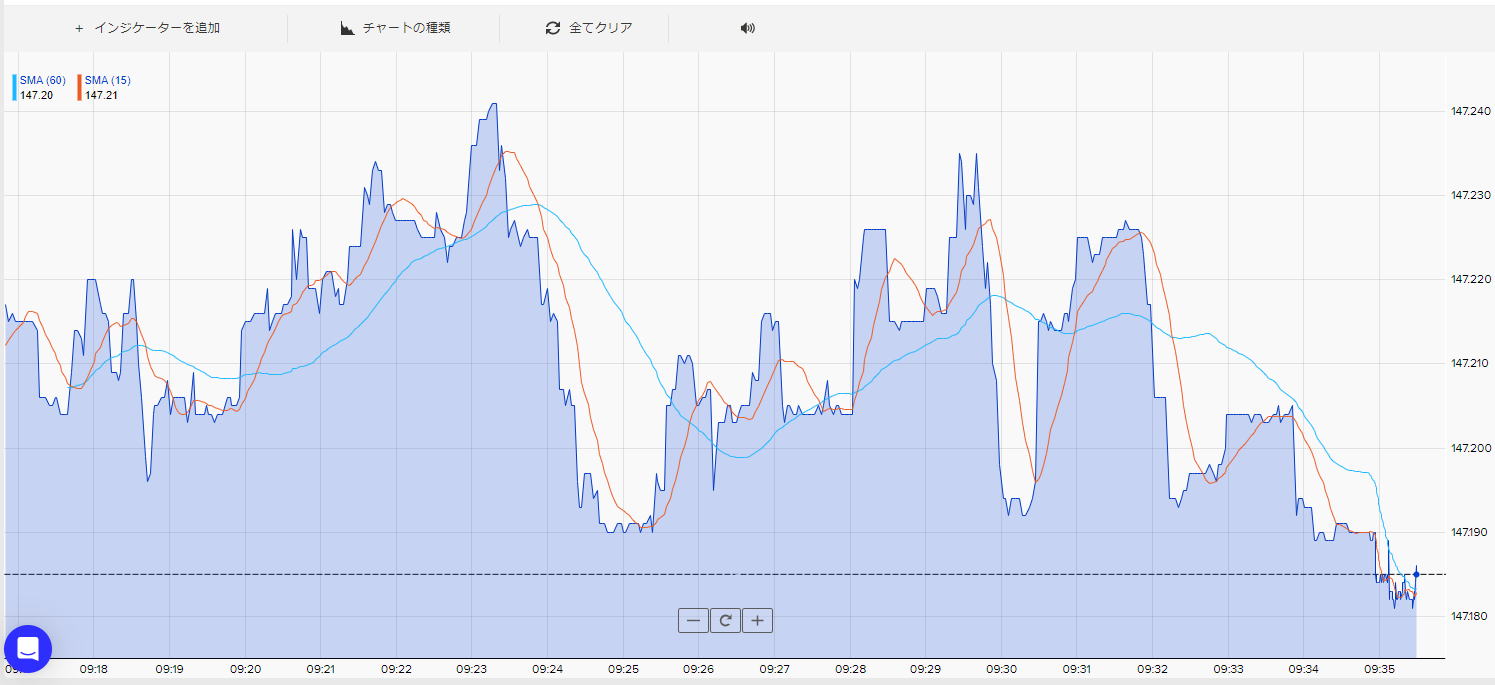Click the 09:30 label on the time axis

tap(1001, 668)
